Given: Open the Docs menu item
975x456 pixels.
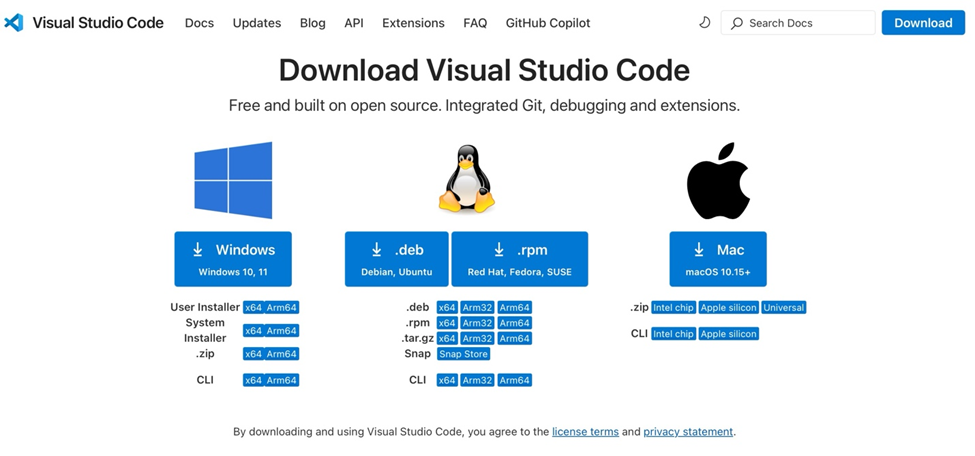Looking at the screenshot, I should (200, 23).
